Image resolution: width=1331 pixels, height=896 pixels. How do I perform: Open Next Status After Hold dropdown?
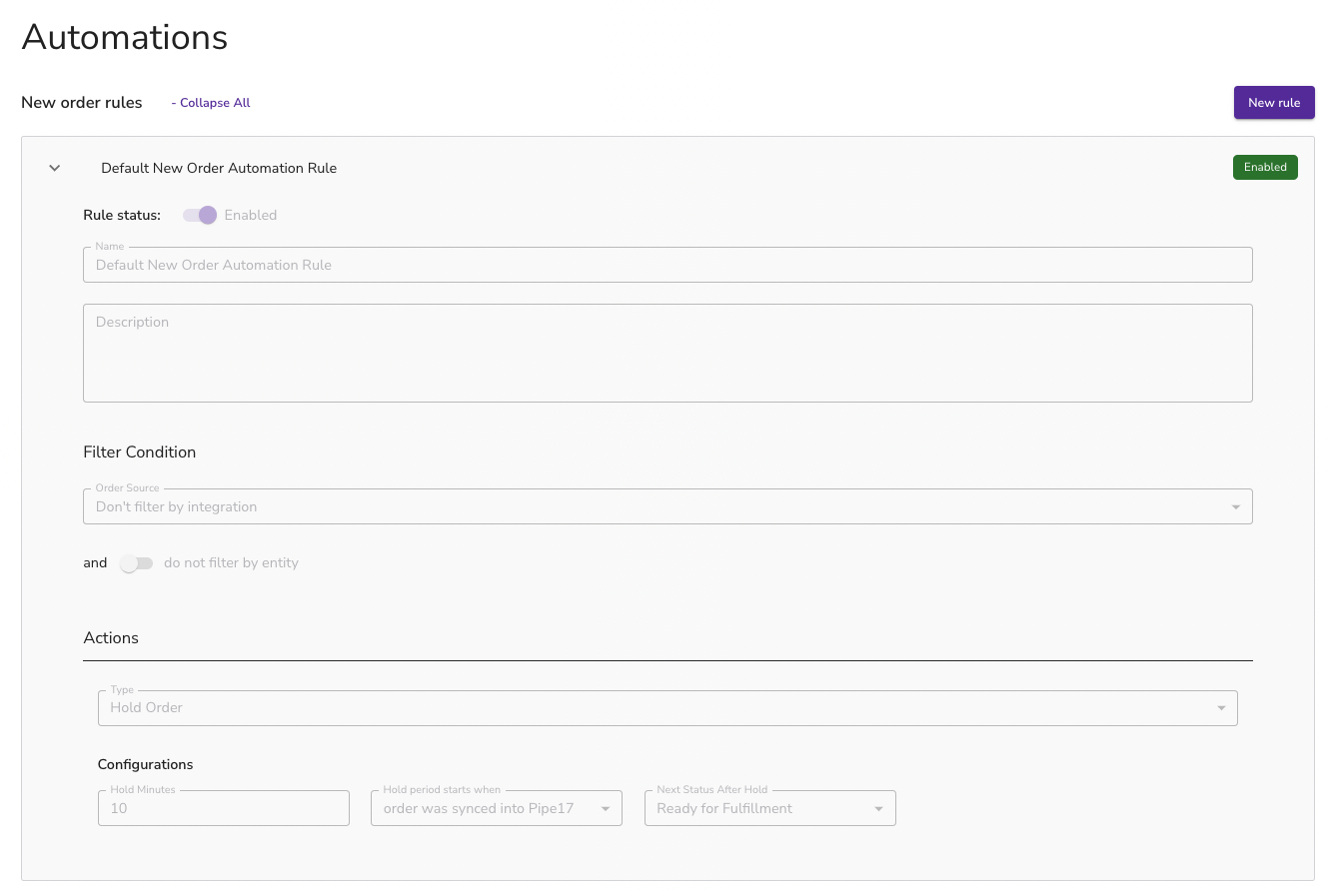click(x=770, y=808)
